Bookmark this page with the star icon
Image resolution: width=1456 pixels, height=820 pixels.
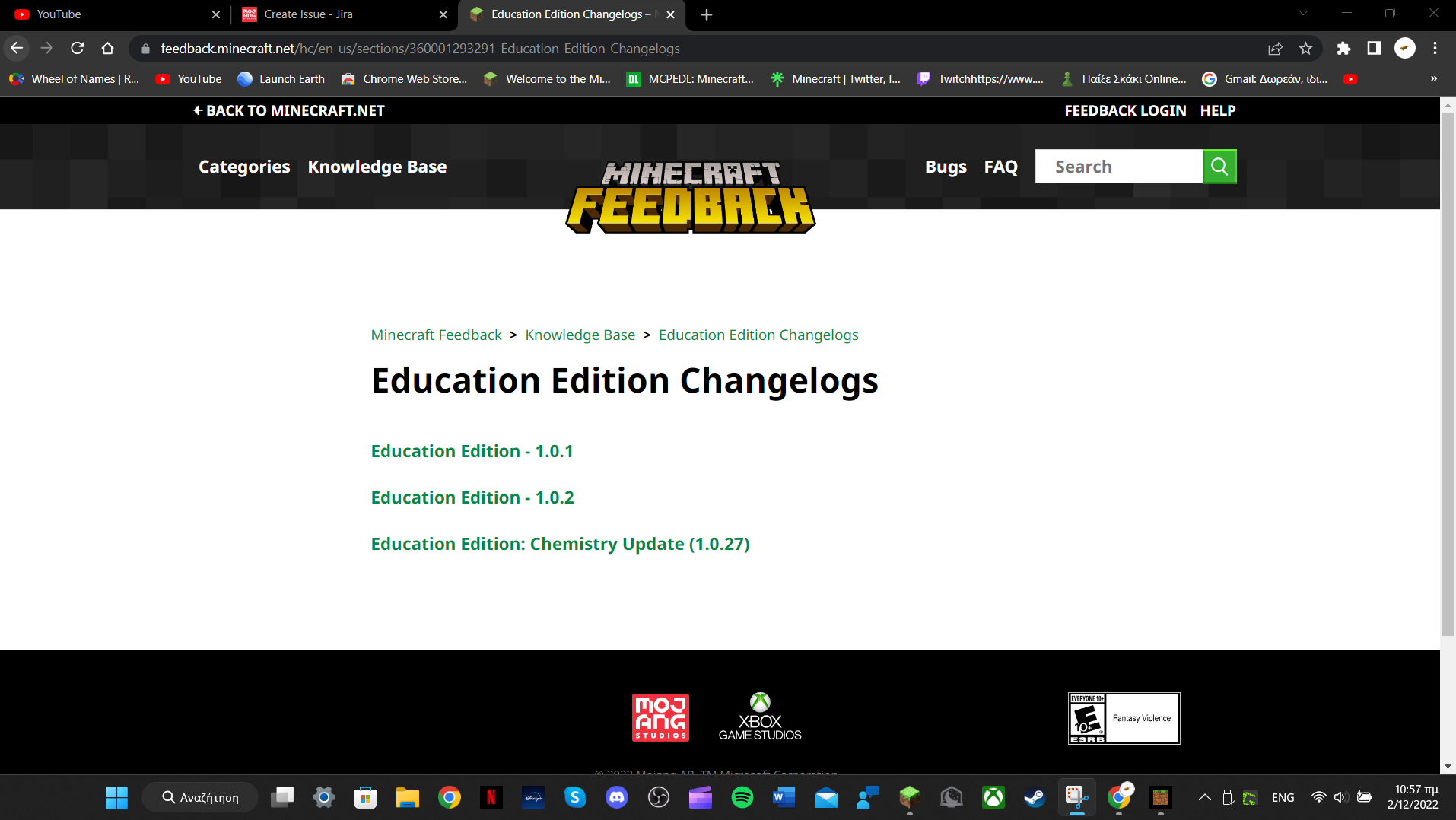1306,48
